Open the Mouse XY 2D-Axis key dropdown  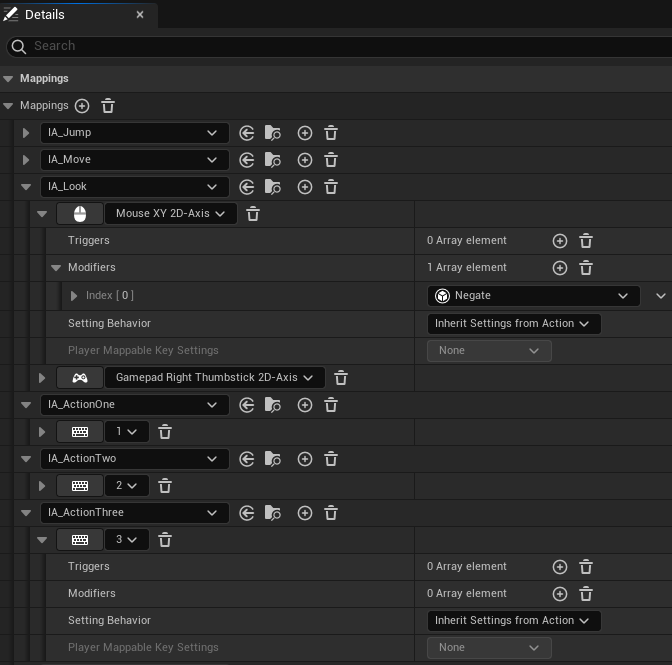(x=171, y=214)
